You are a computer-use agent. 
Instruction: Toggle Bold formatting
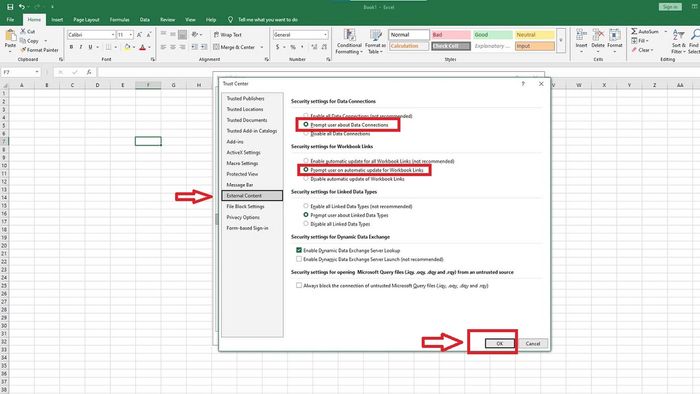coord(71,47)
